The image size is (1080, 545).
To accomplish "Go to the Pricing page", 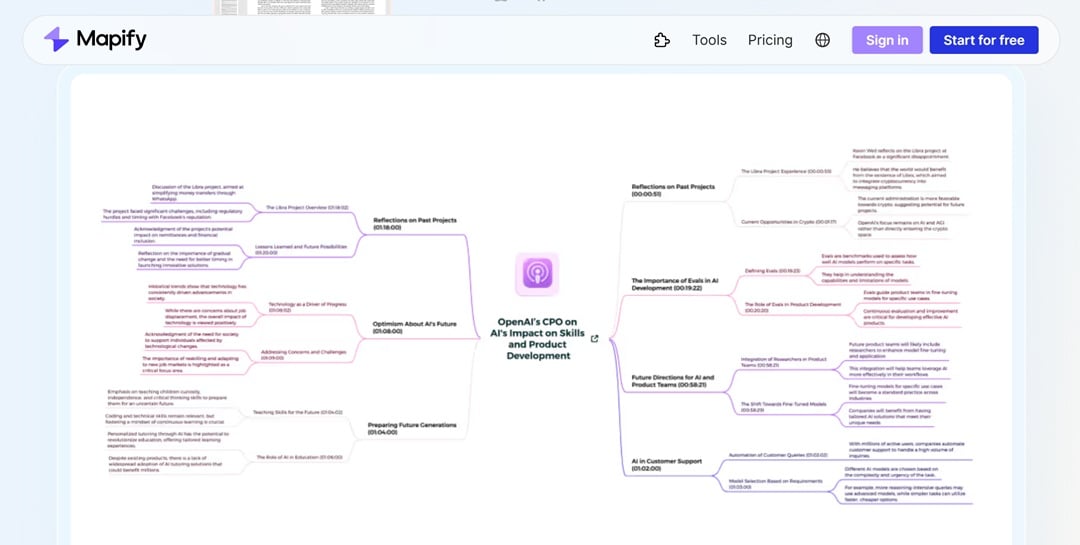I will pos(770,40).
